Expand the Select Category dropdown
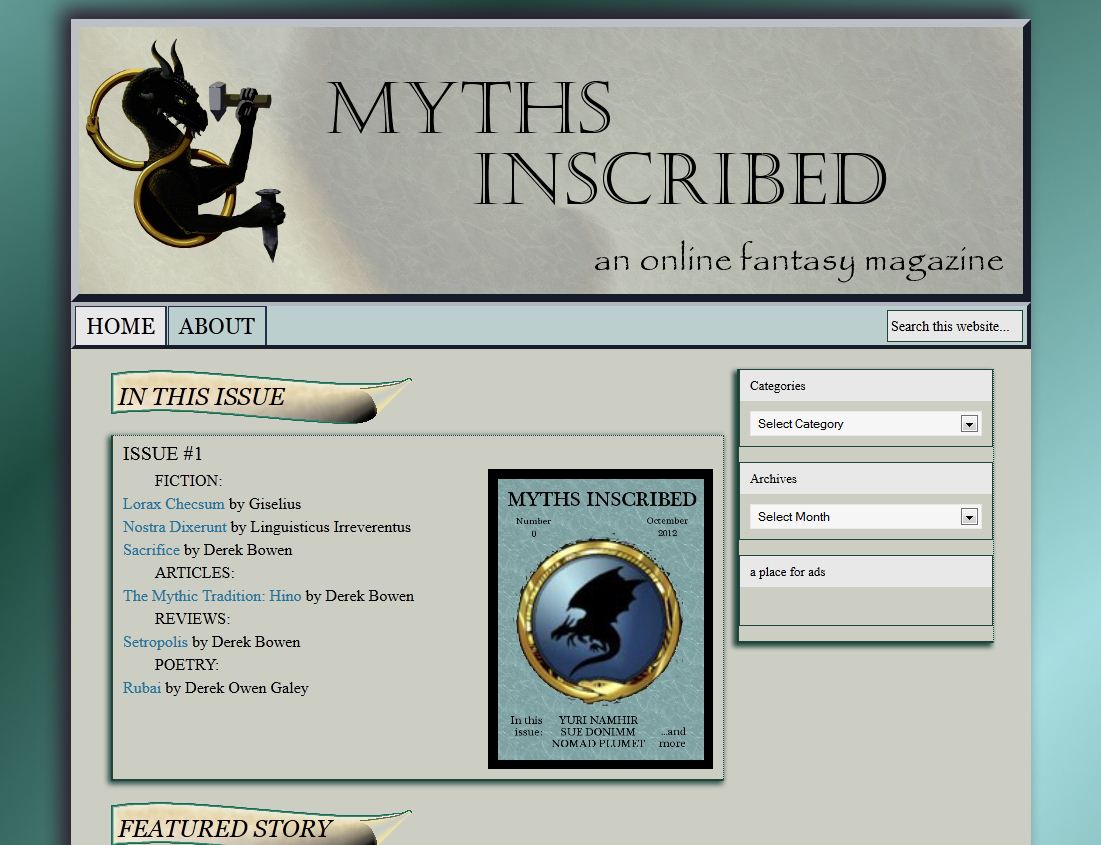1101x845 pixels. pyautogui.click(x=855, y=424)
